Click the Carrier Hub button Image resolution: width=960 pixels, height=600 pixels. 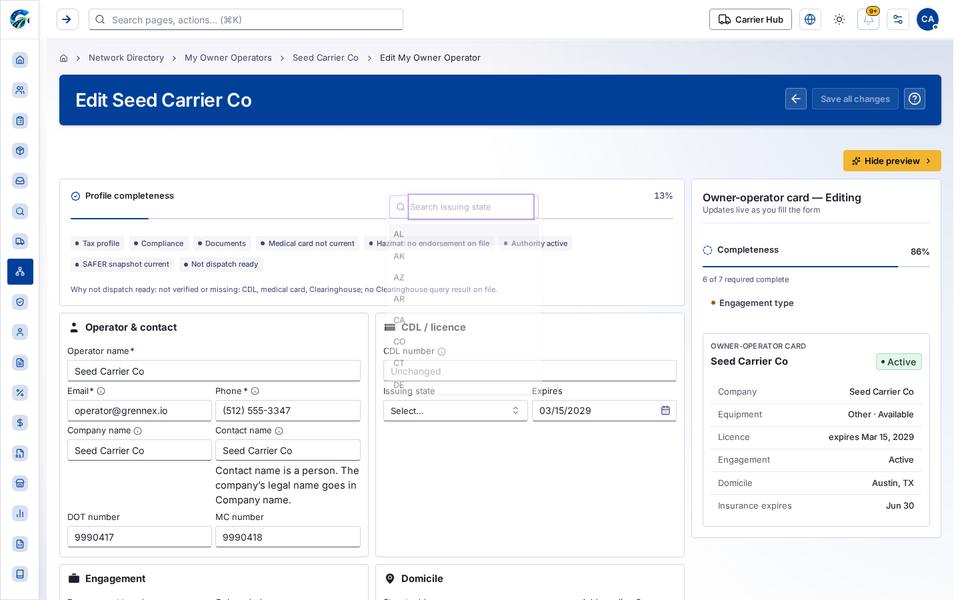pos(751,20)
